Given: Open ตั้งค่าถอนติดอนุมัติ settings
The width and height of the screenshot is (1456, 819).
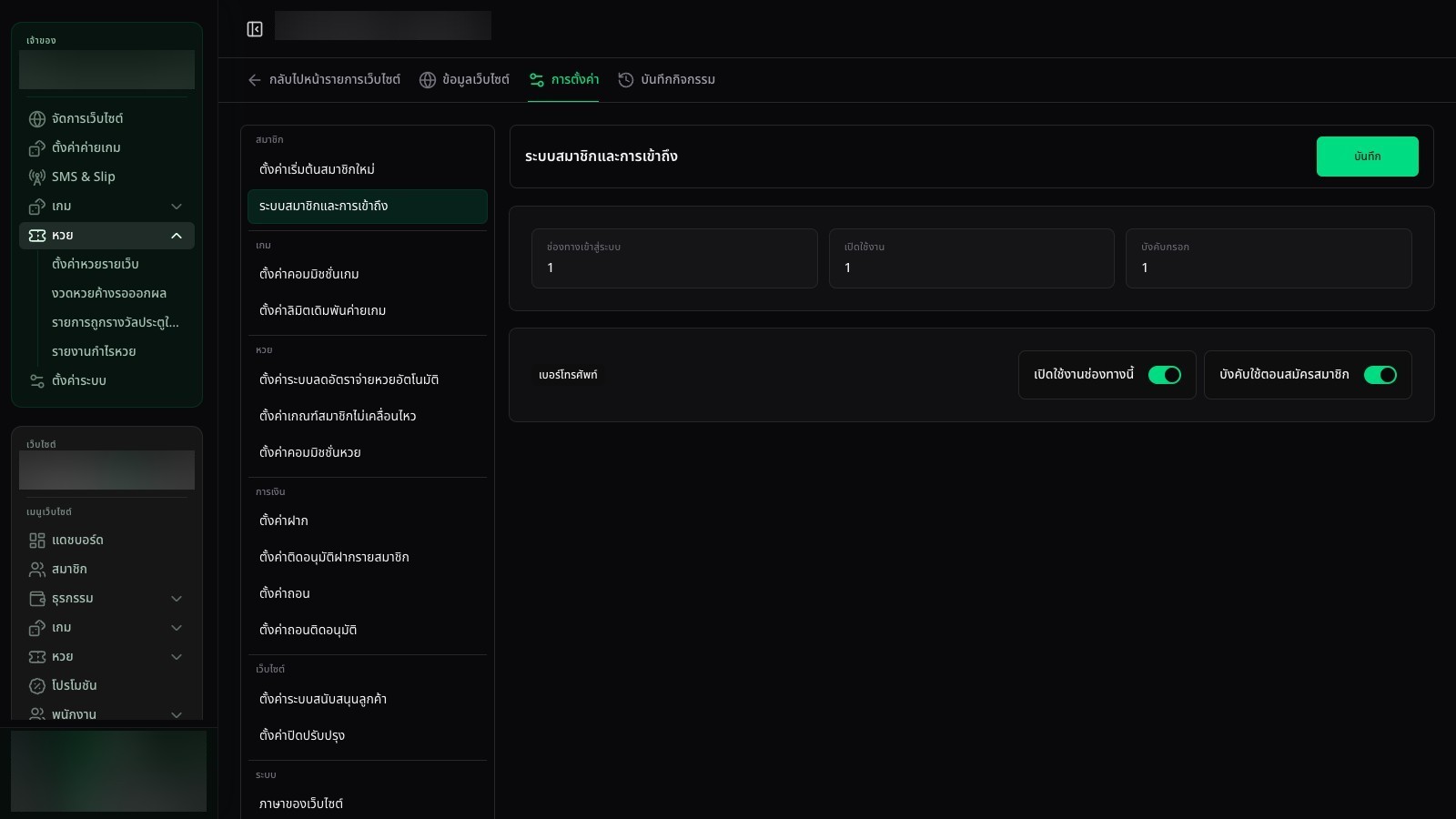Looking at the screenshot, I should click(368, 630).
